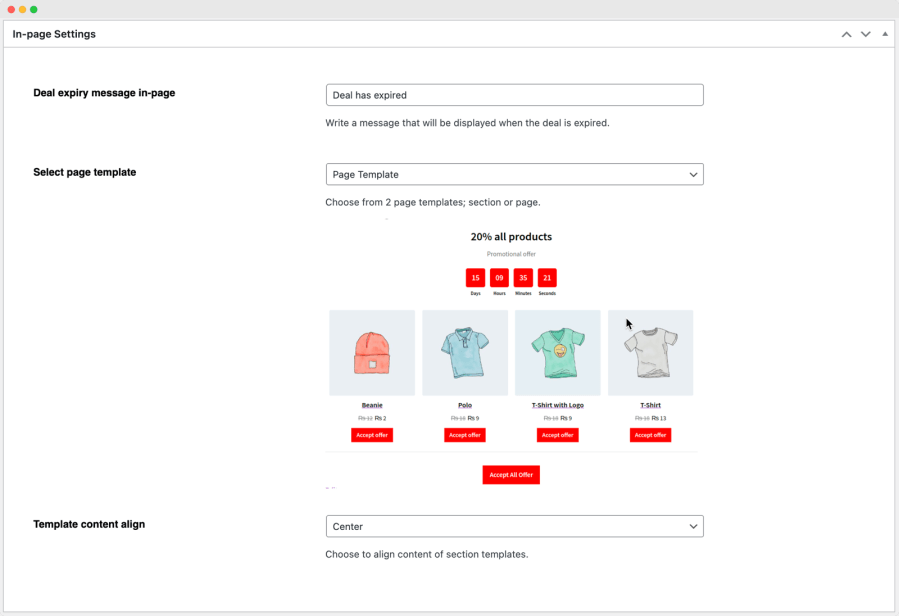The height and width of the screenshot is (616, 899).
Task: Open the Select page template dropdown
Action: click(x=514, y=174)
